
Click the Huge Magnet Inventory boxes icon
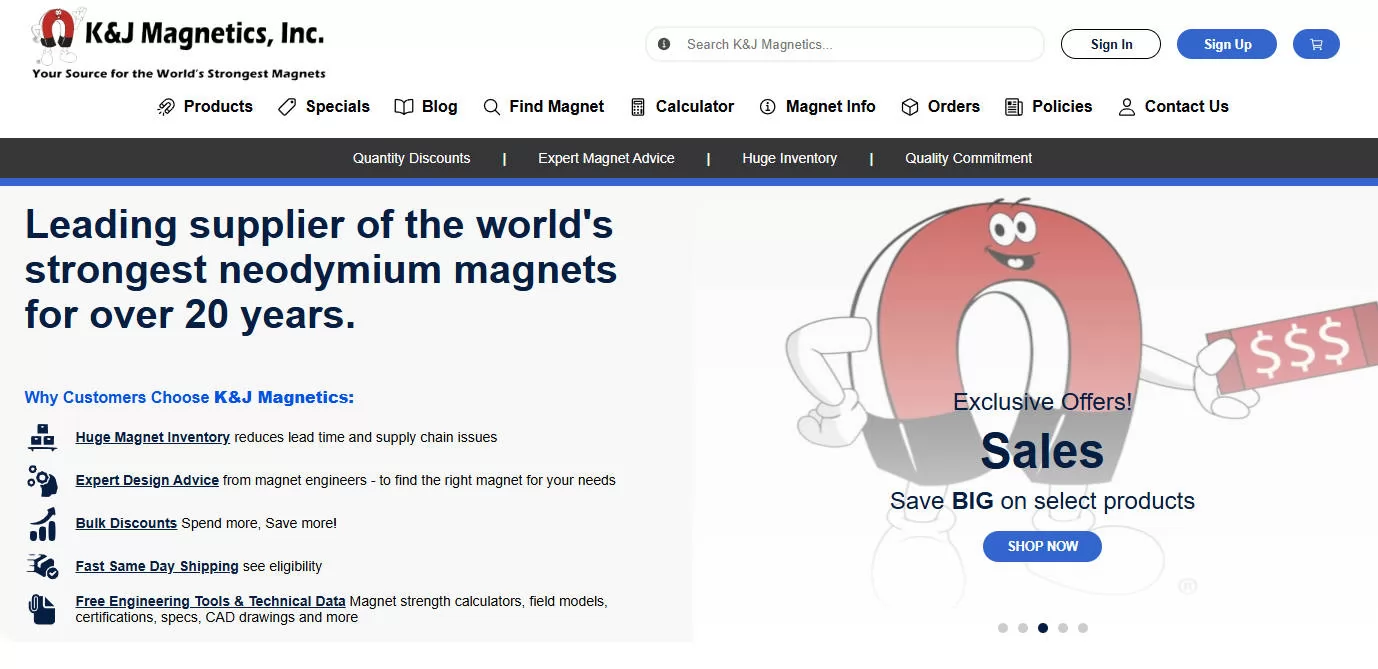click(43, 437)
